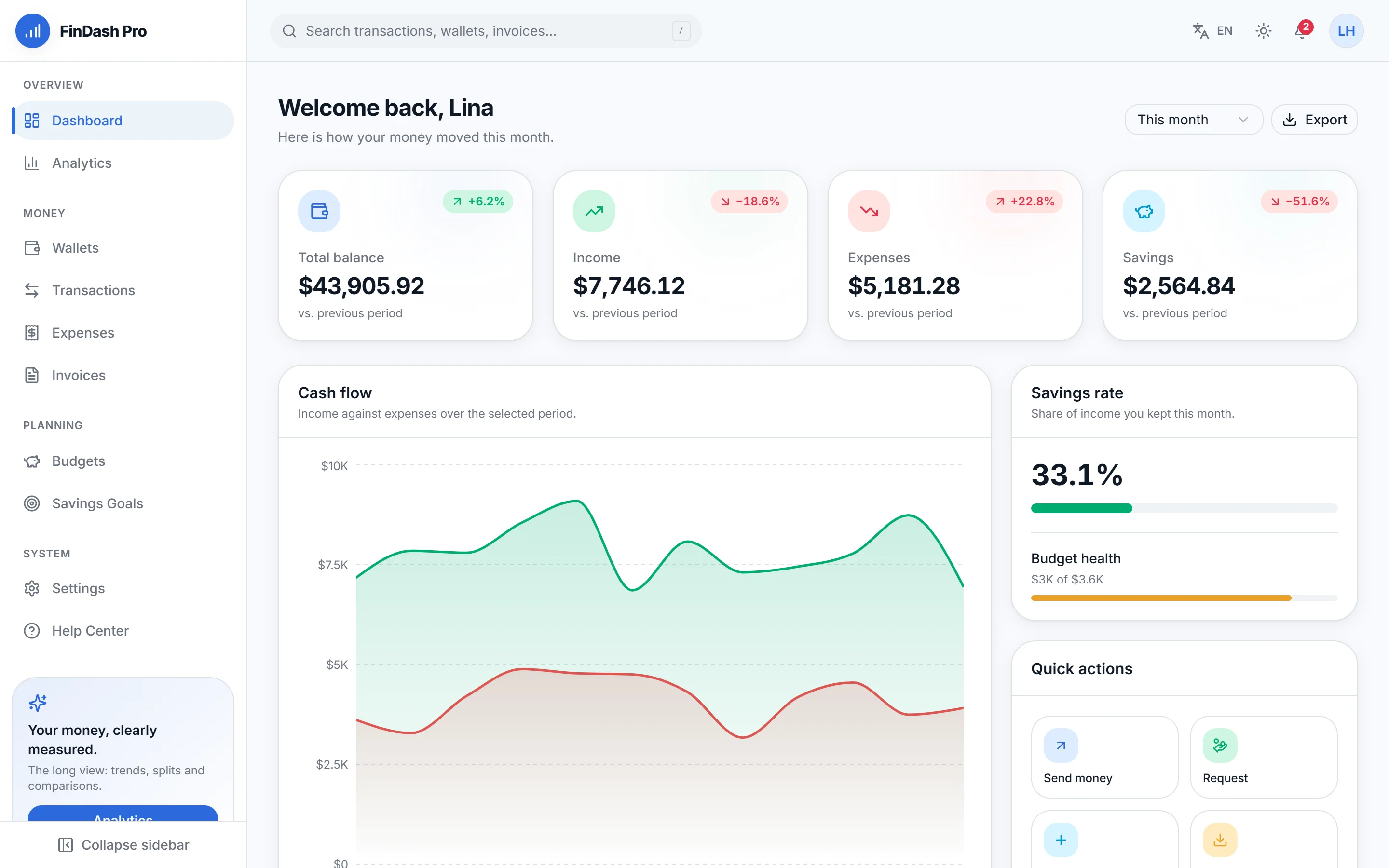The height and width of the screenshot is (868, 1389).
Task: Open the Wallets page
Action: [123, 248]
